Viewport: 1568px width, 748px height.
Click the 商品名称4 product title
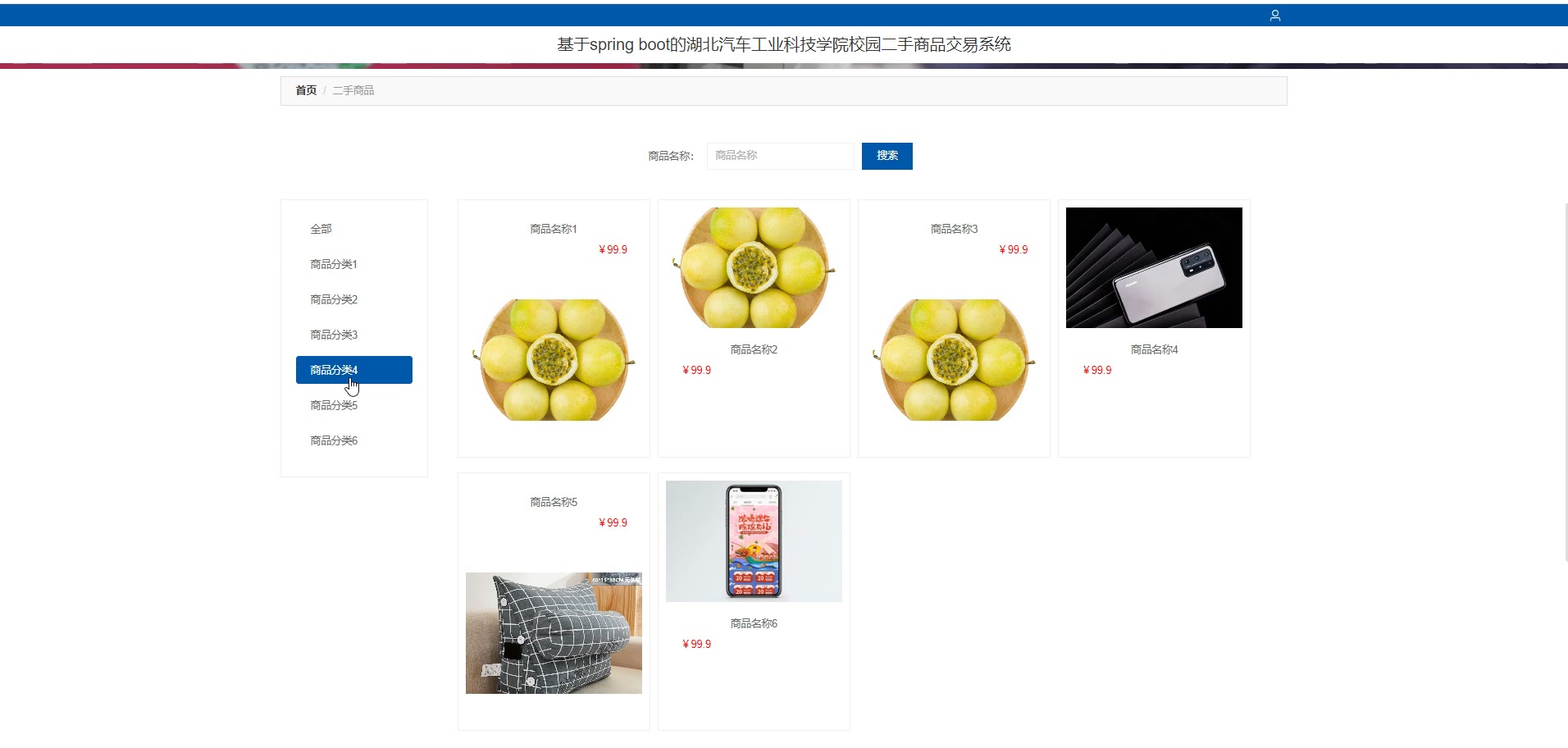point(1154,349)
